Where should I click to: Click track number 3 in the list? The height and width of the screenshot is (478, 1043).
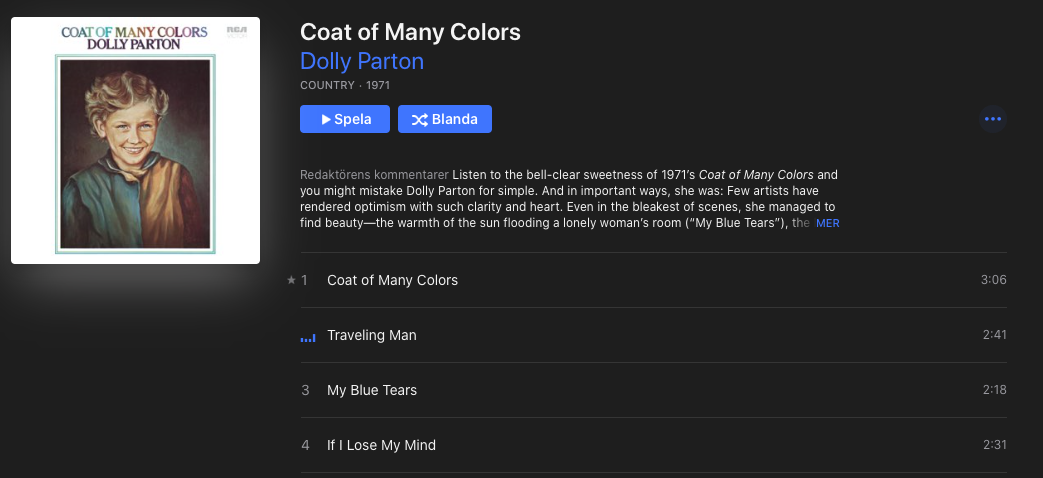(305, 390)
